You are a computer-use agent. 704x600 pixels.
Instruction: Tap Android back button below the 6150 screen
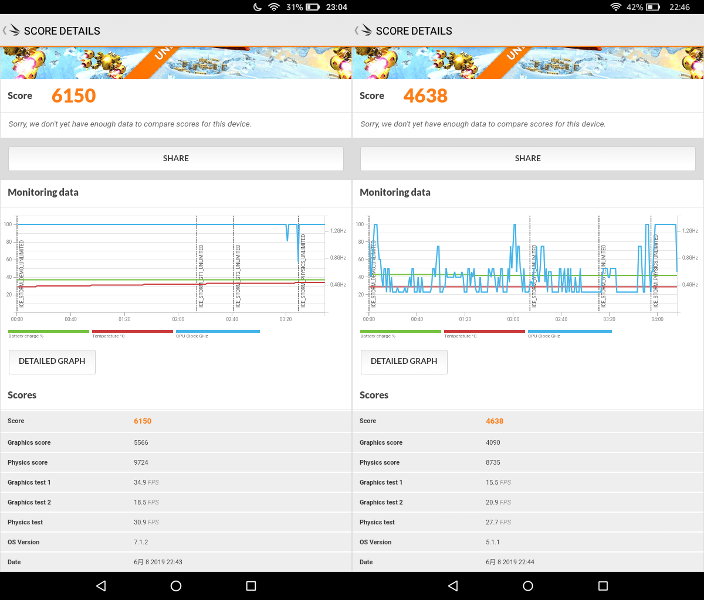point(101,586)
